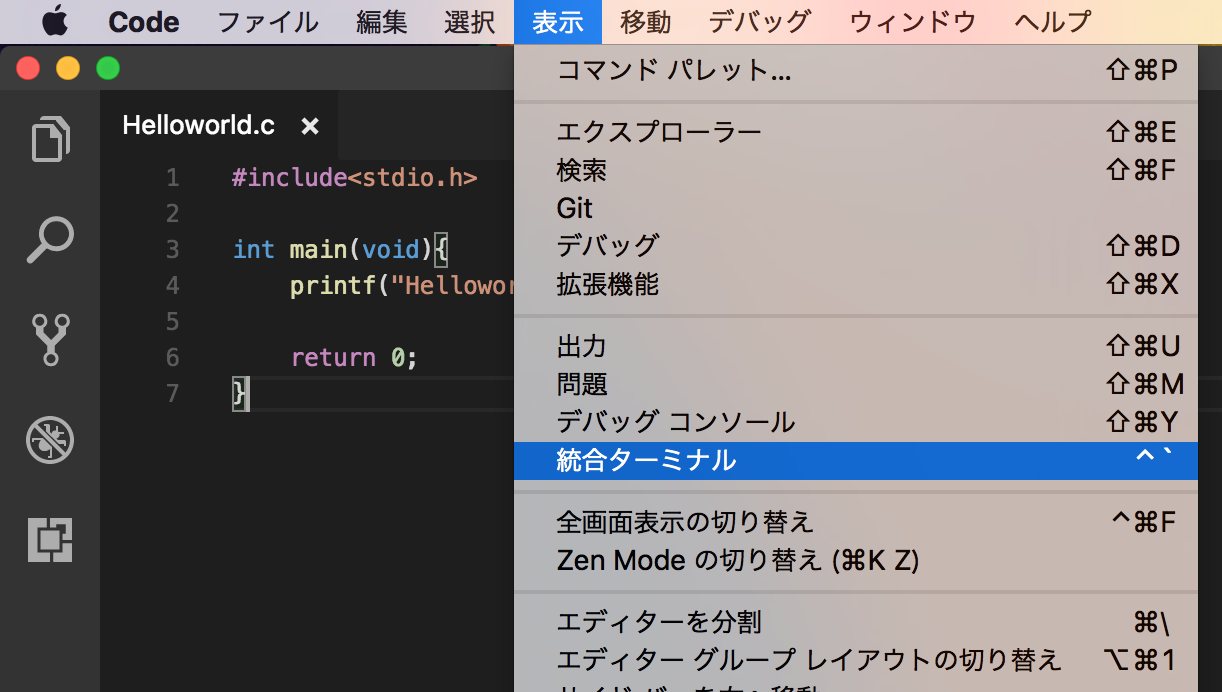Choose Git from the dropdown menu
1222x692 pixels.
coord(856,209)
